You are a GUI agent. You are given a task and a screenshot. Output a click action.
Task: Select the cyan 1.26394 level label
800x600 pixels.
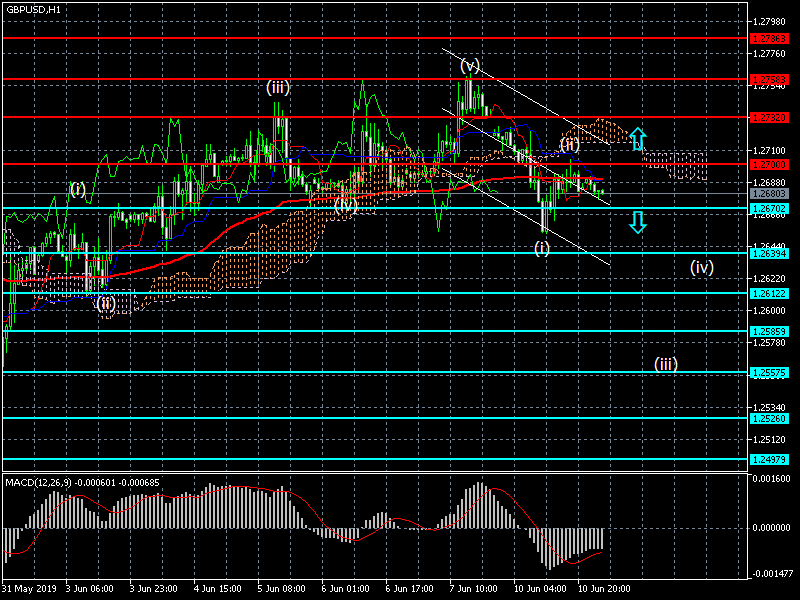[x=769, y=254]
